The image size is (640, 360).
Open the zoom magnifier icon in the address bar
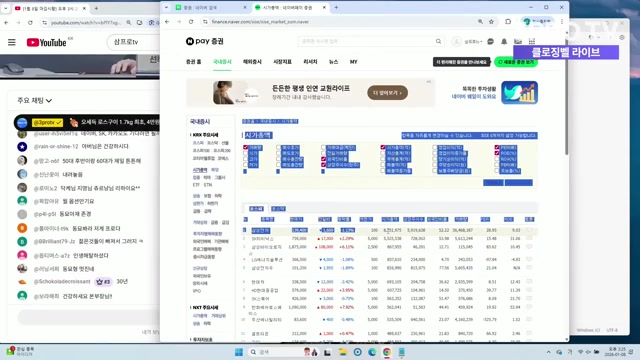[480, 22]
